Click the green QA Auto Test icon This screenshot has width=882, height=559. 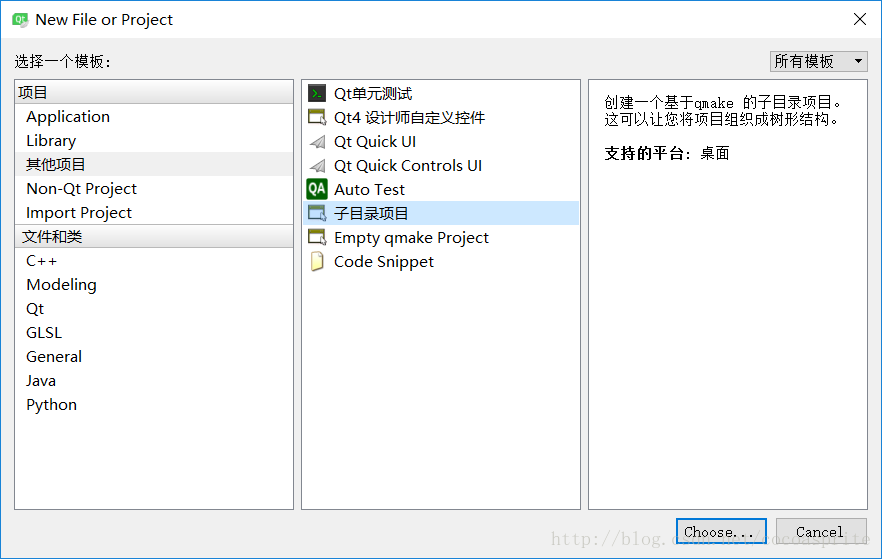click(x=317, y=190)
